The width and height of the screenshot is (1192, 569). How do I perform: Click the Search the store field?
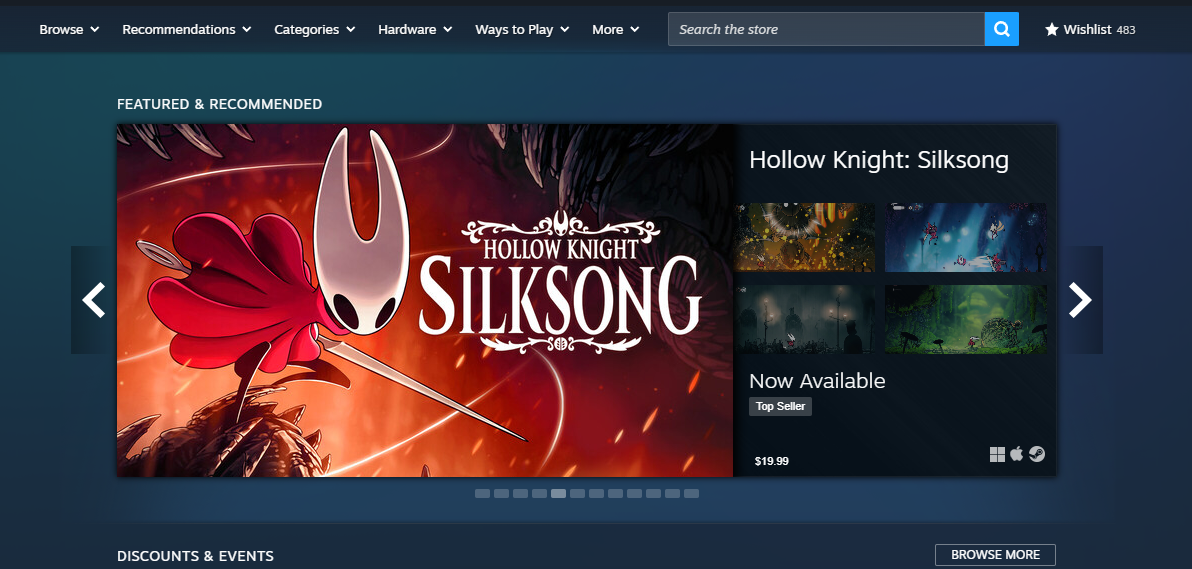pyautogui.click(x=826, y=30)
